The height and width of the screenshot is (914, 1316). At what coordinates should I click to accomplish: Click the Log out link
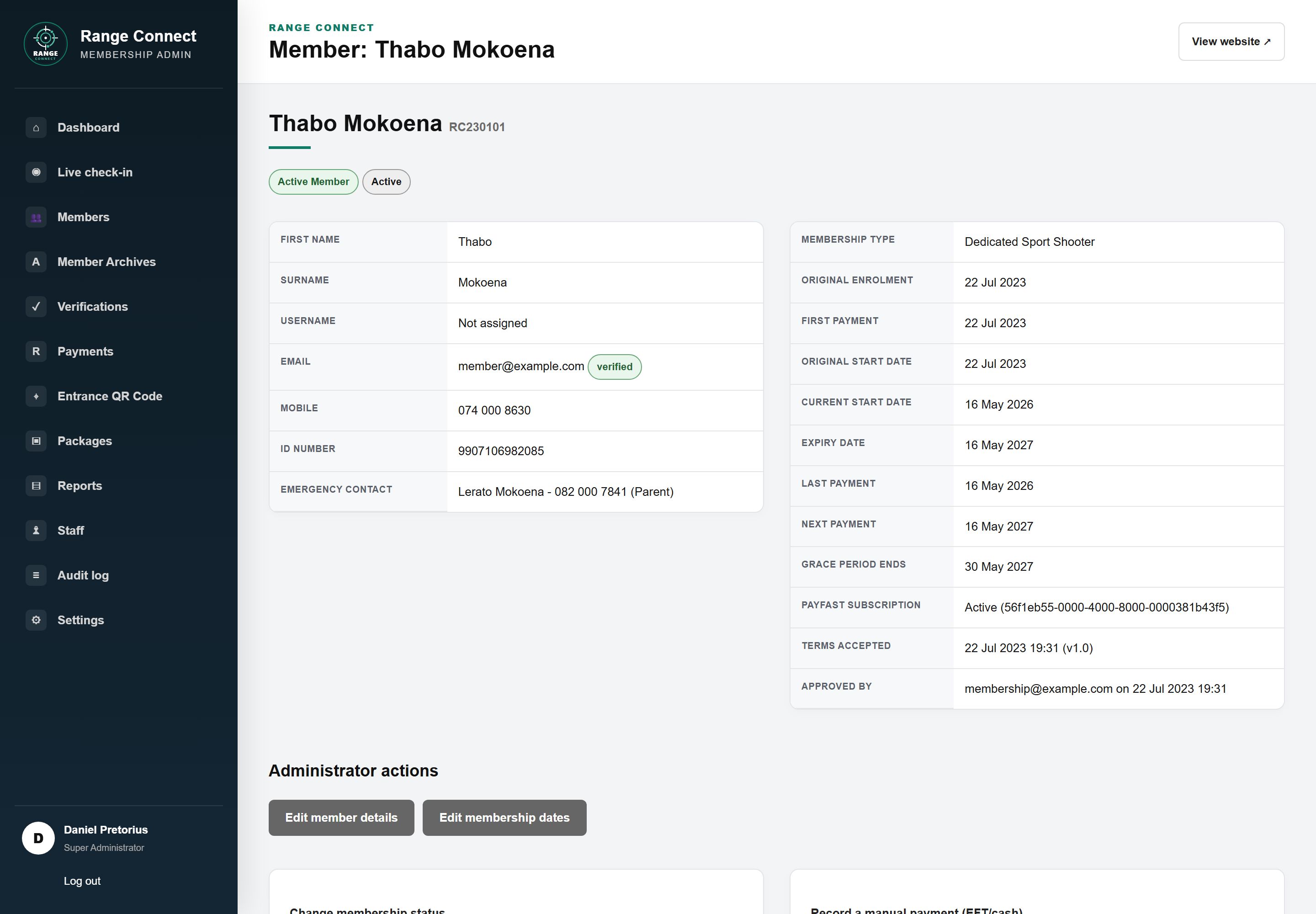point(82,881)
